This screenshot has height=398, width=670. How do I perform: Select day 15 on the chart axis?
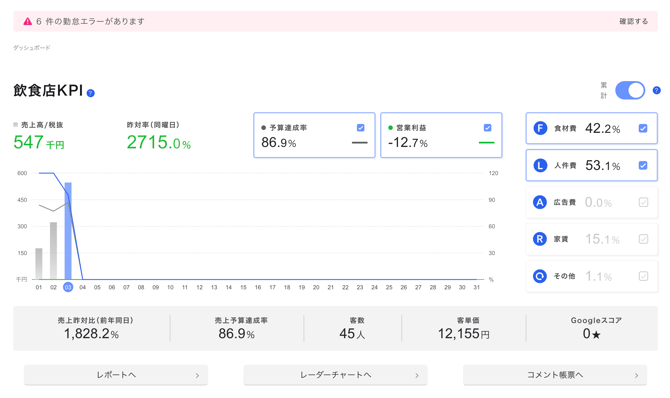pyautogui.click(x=243, y=287)
